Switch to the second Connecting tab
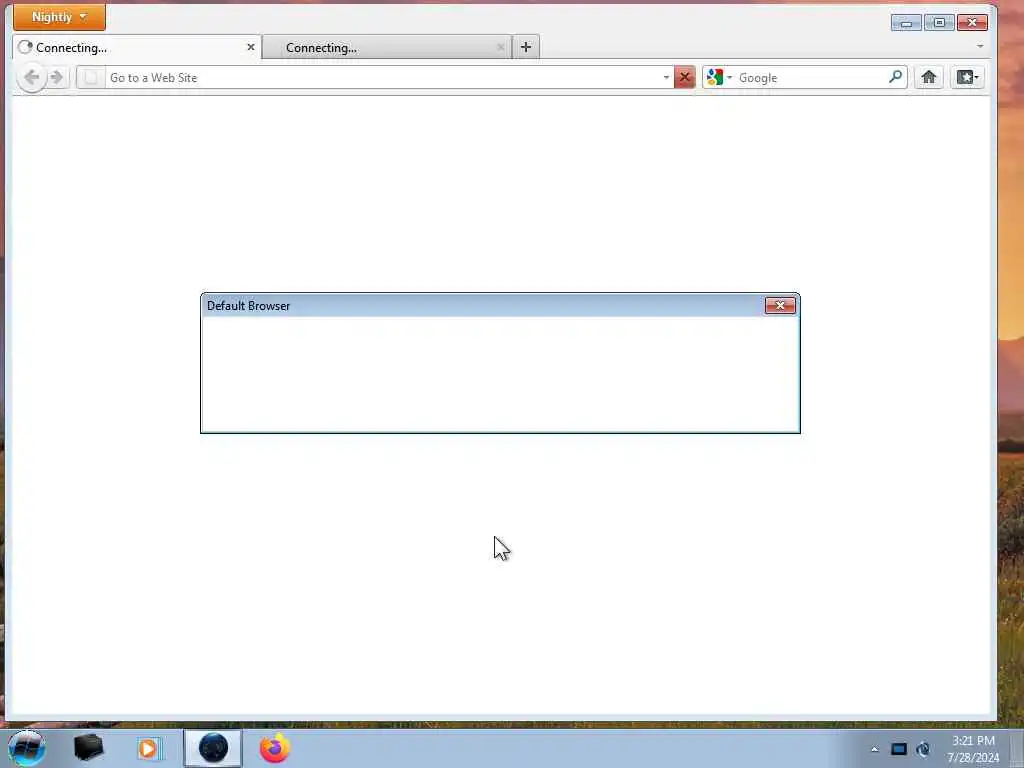The image size is (1024, 768). (x=387, y=47)
